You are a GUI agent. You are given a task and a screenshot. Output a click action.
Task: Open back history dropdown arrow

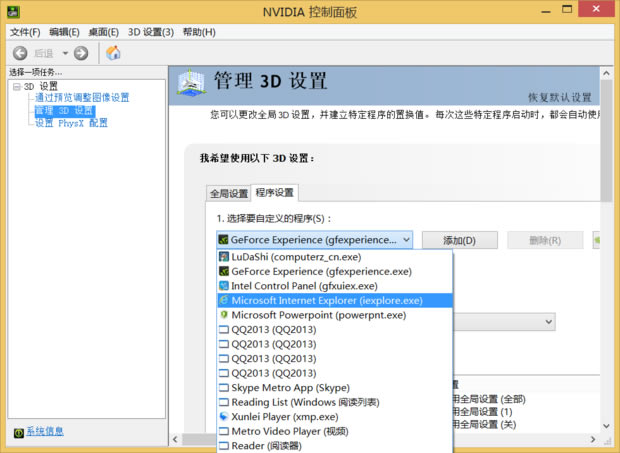coord(65,53)
